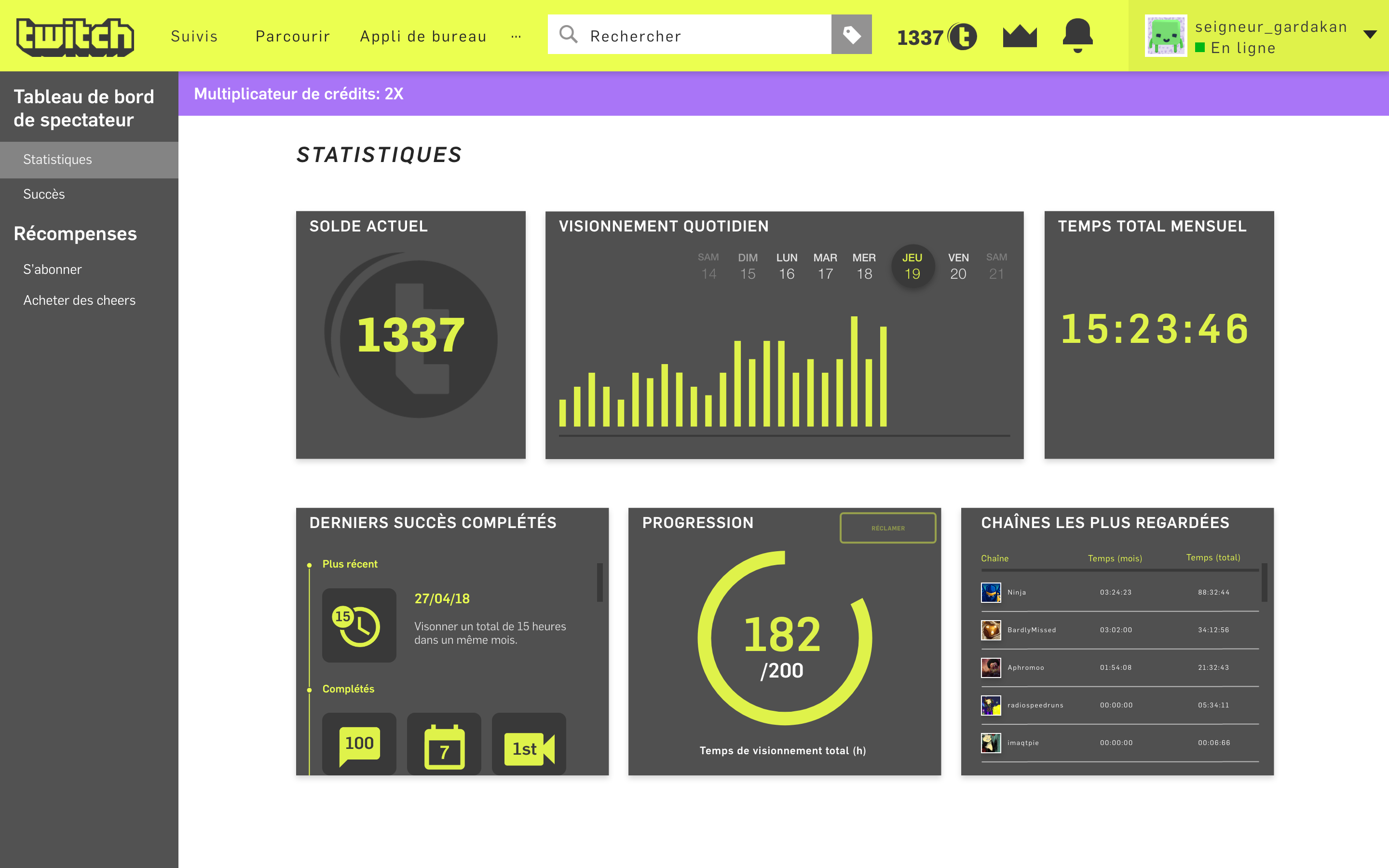Click the 15 hours clock achievement icon

[359, 625]
